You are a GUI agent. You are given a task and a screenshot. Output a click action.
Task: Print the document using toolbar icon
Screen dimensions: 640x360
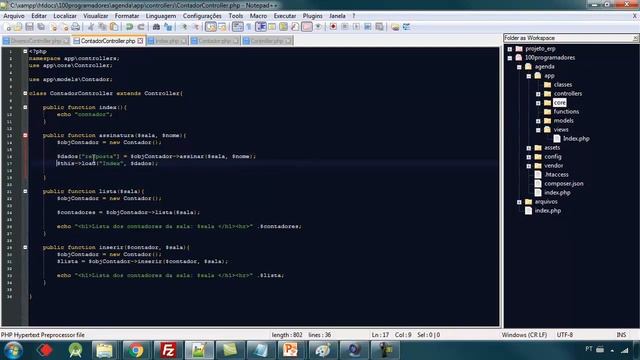(x=76, y=27)
